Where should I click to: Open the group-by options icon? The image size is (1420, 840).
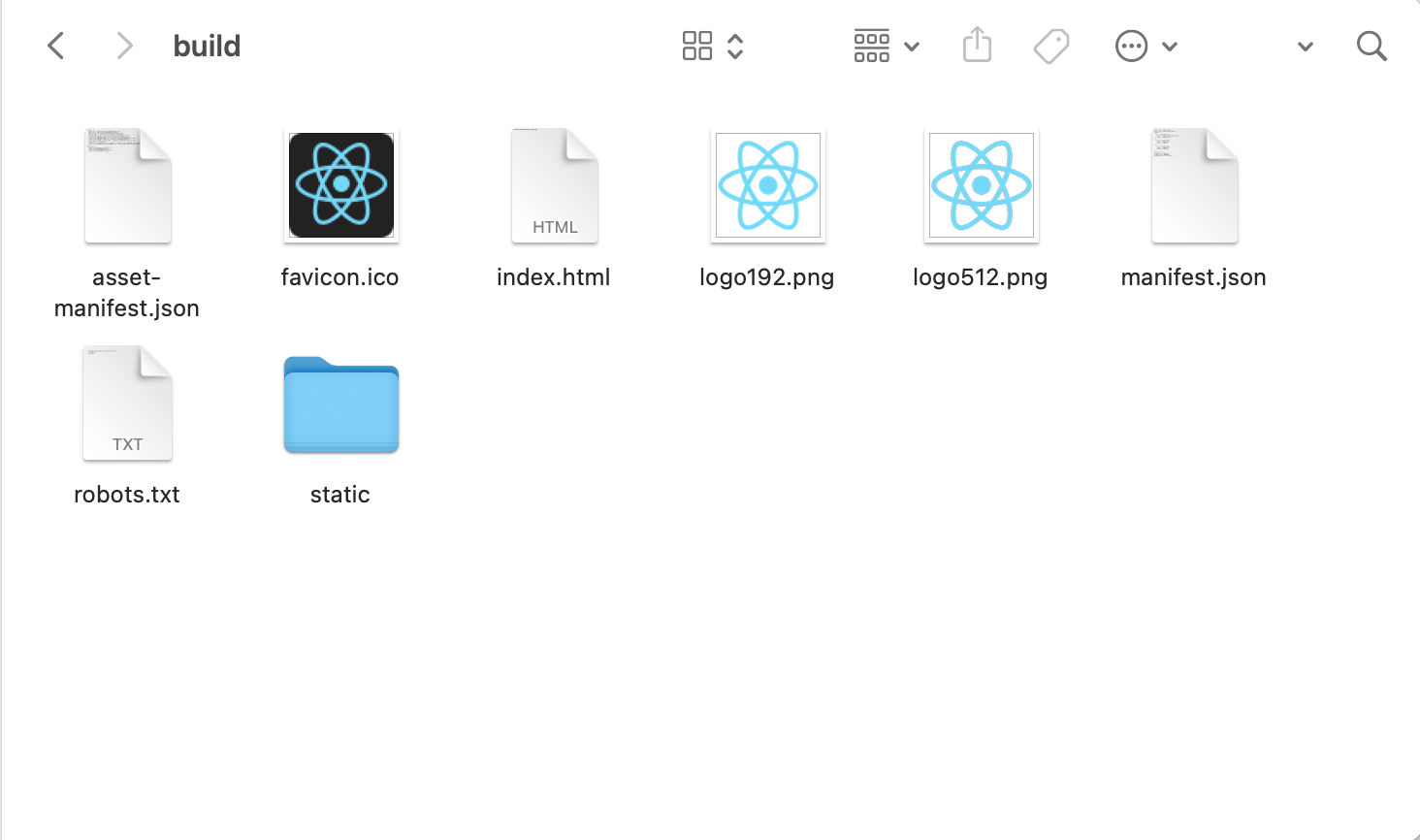872,46
